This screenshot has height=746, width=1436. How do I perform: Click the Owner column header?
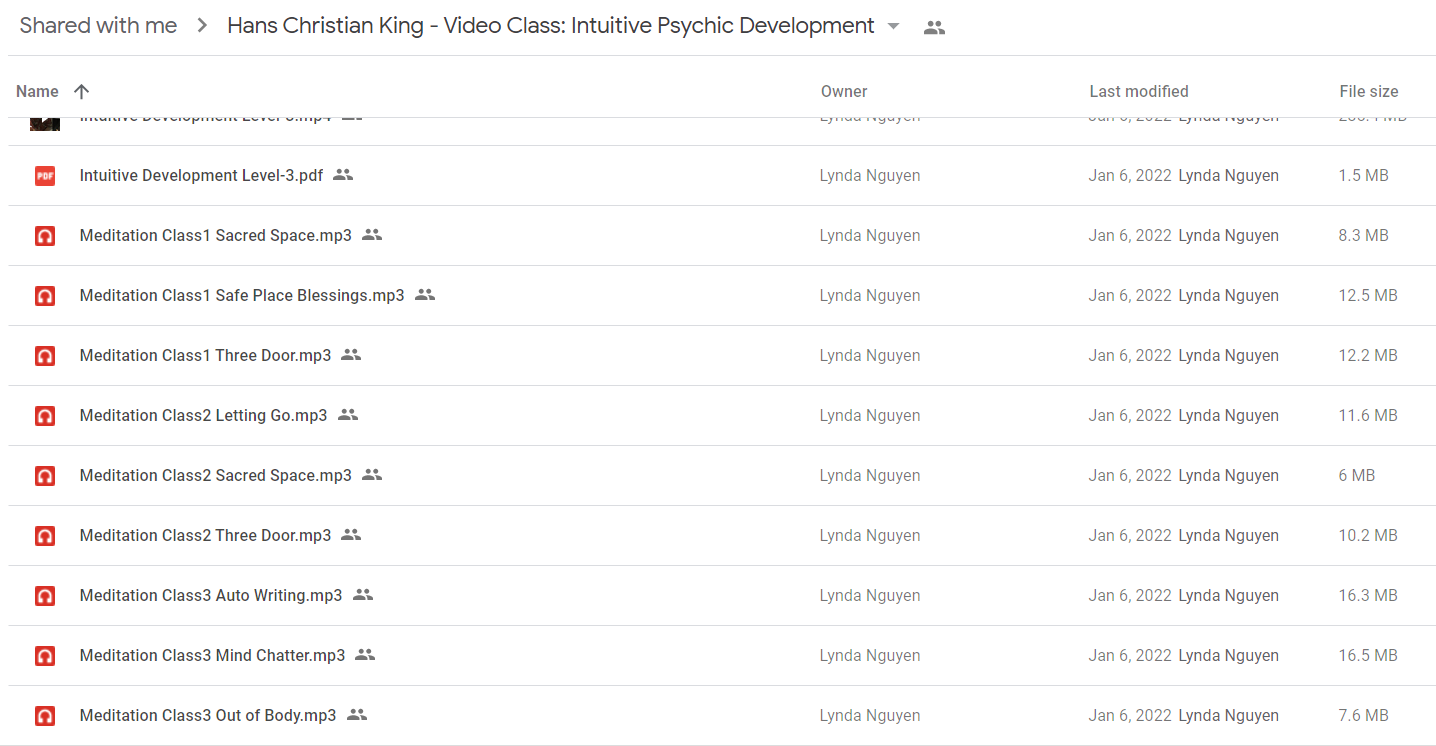(x=844, y=91)
